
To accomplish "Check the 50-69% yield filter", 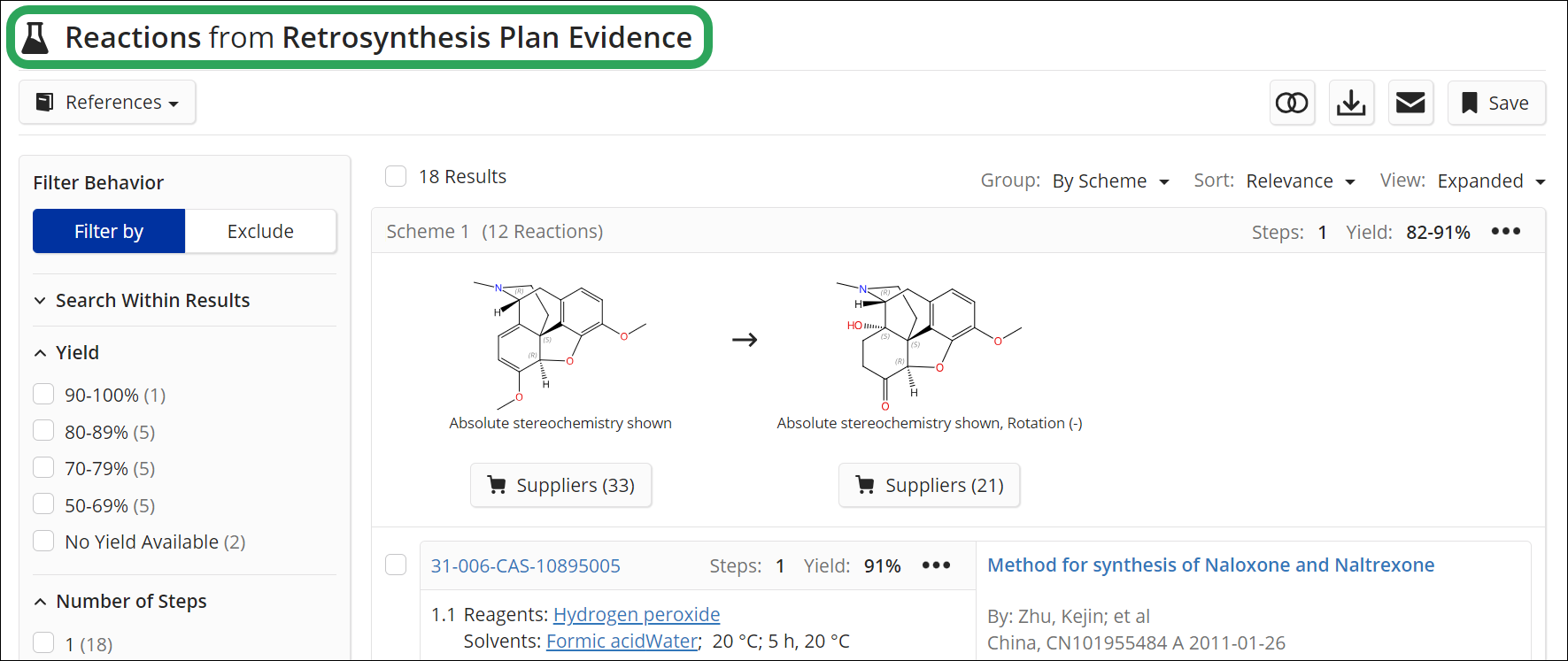I will (x=43, y=504).
